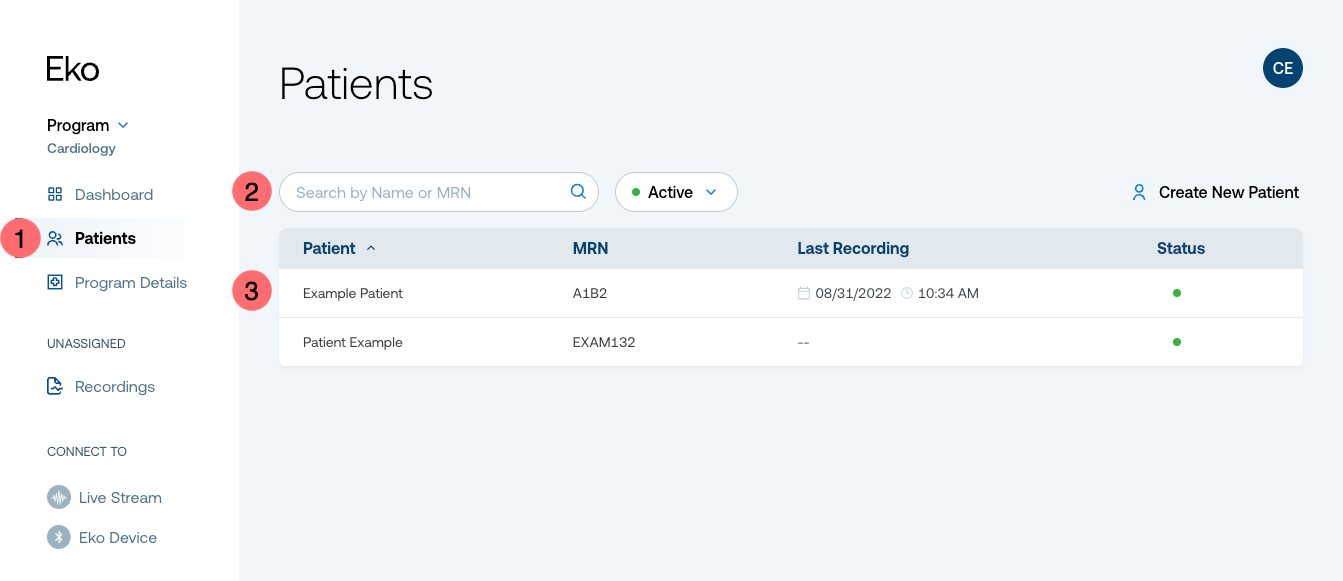Click the Program Details icon
This screenshot has height=581, width=1343.
click(55, 282)
